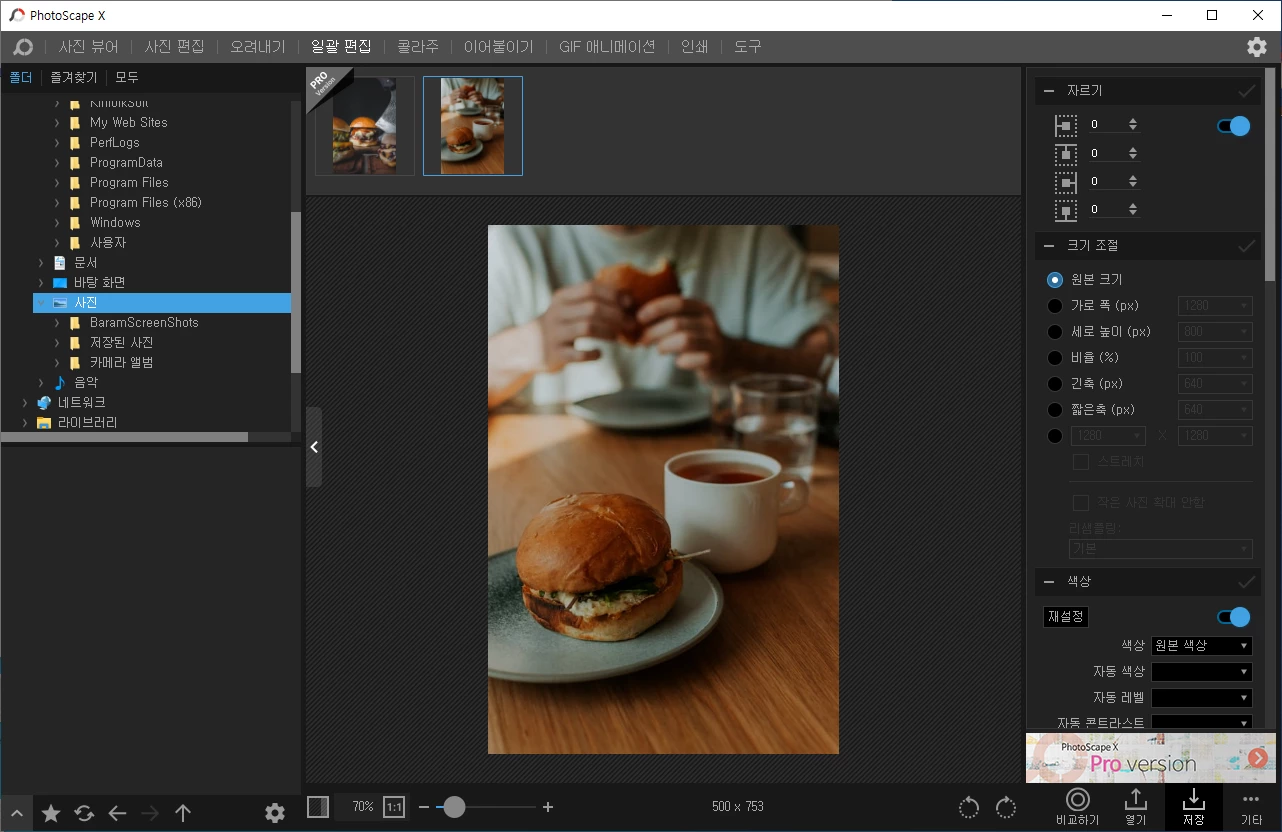Collapse left panel with arrow handle
This screenshot has width=1282, height=832.
pyautogui.click(x=314, y=447)
